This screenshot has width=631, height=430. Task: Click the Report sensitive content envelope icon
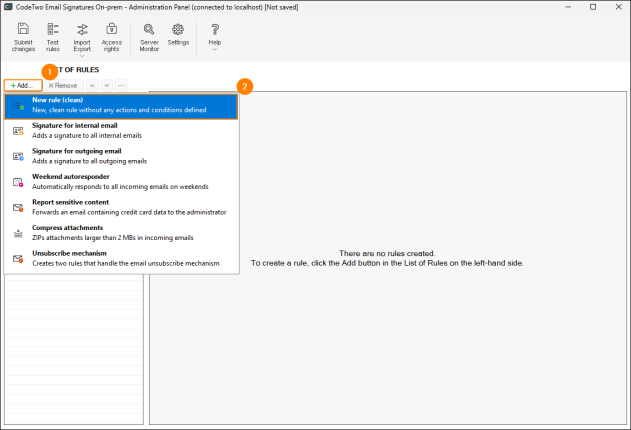pyautogui.click(x=19, y=208)
